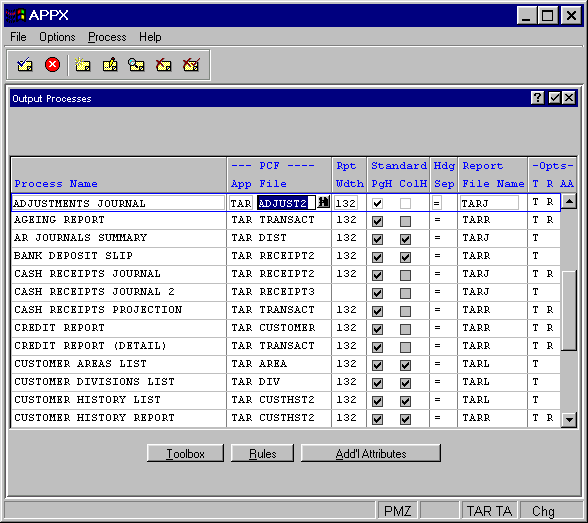The width and height of the screenshot is (588, 523).
Task: Click the Toolbox button
Action: [x=185, y=453]
